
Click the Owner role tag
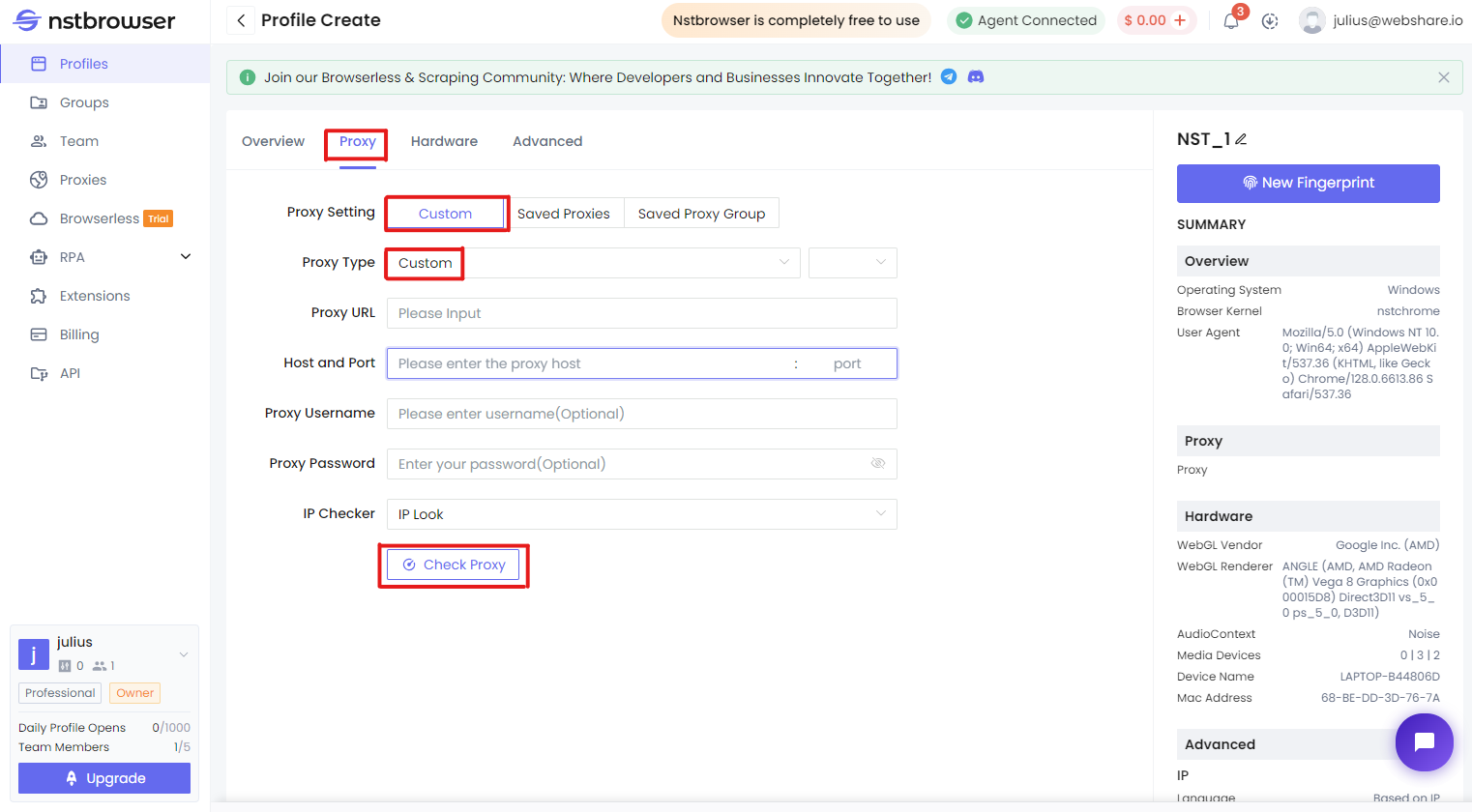(x=135, y=693)
